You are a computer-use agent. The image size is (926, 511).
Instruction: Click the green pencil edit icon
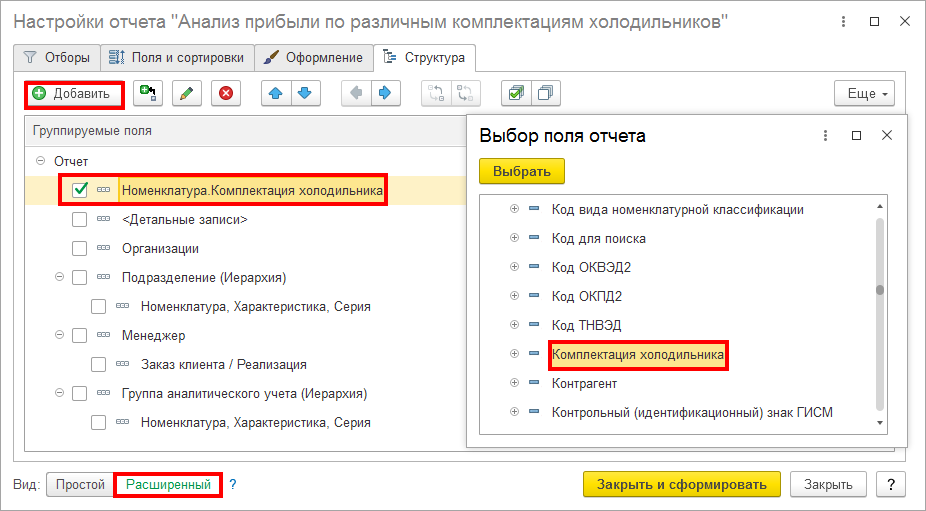[x=186, y=94]
